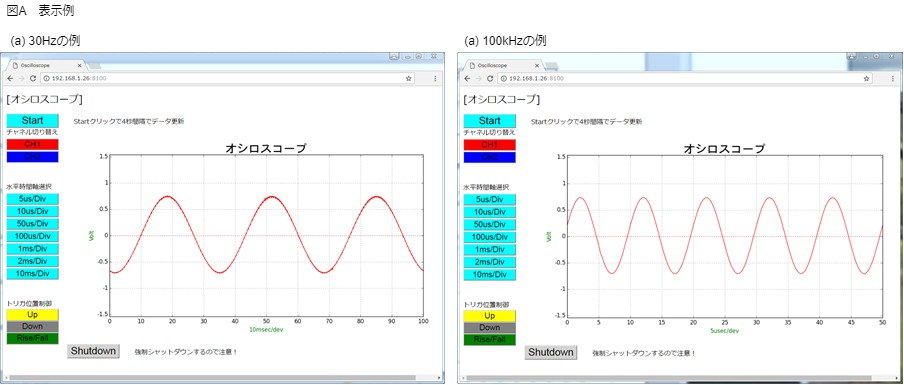Click browser forward arrow in left window
The height and width of the screenshot is (385, 904).
[21, 78]
